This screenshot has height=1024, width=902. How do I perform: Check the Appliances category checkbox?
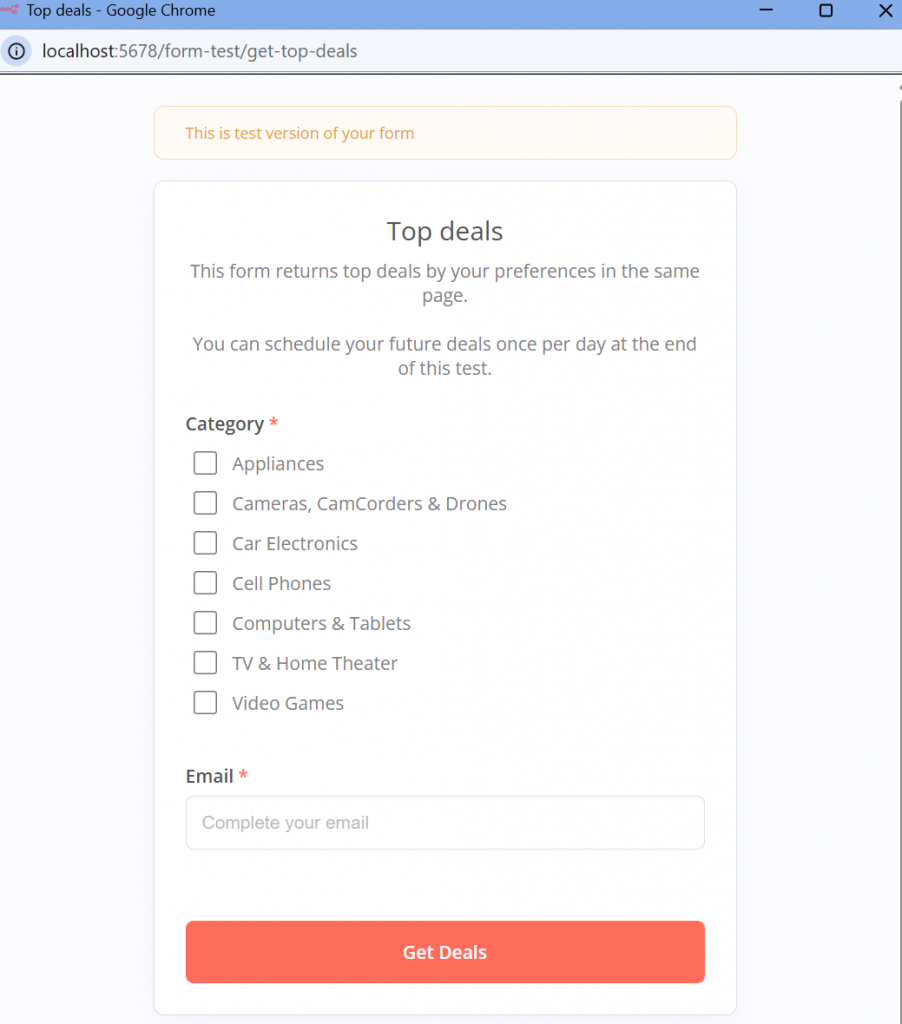tap(205, 463)
